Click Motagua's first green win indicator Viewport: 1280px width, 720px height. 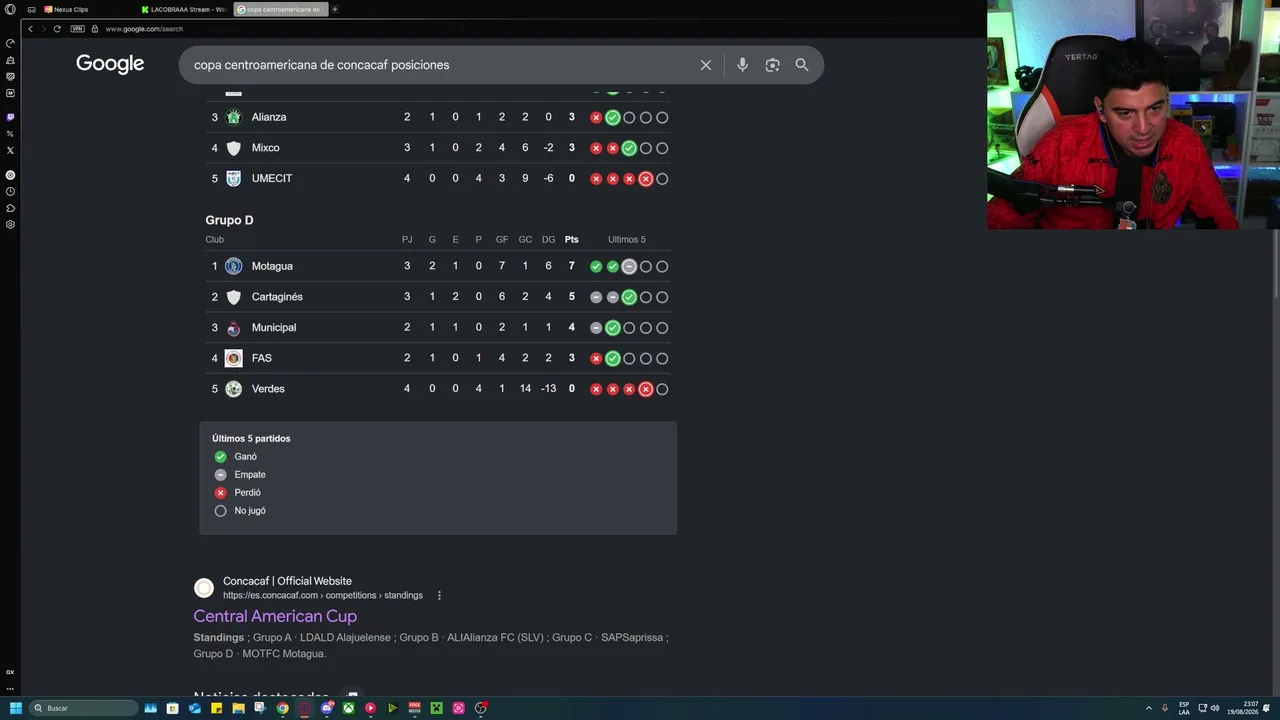pyautogui.click(x=596, y=267)
